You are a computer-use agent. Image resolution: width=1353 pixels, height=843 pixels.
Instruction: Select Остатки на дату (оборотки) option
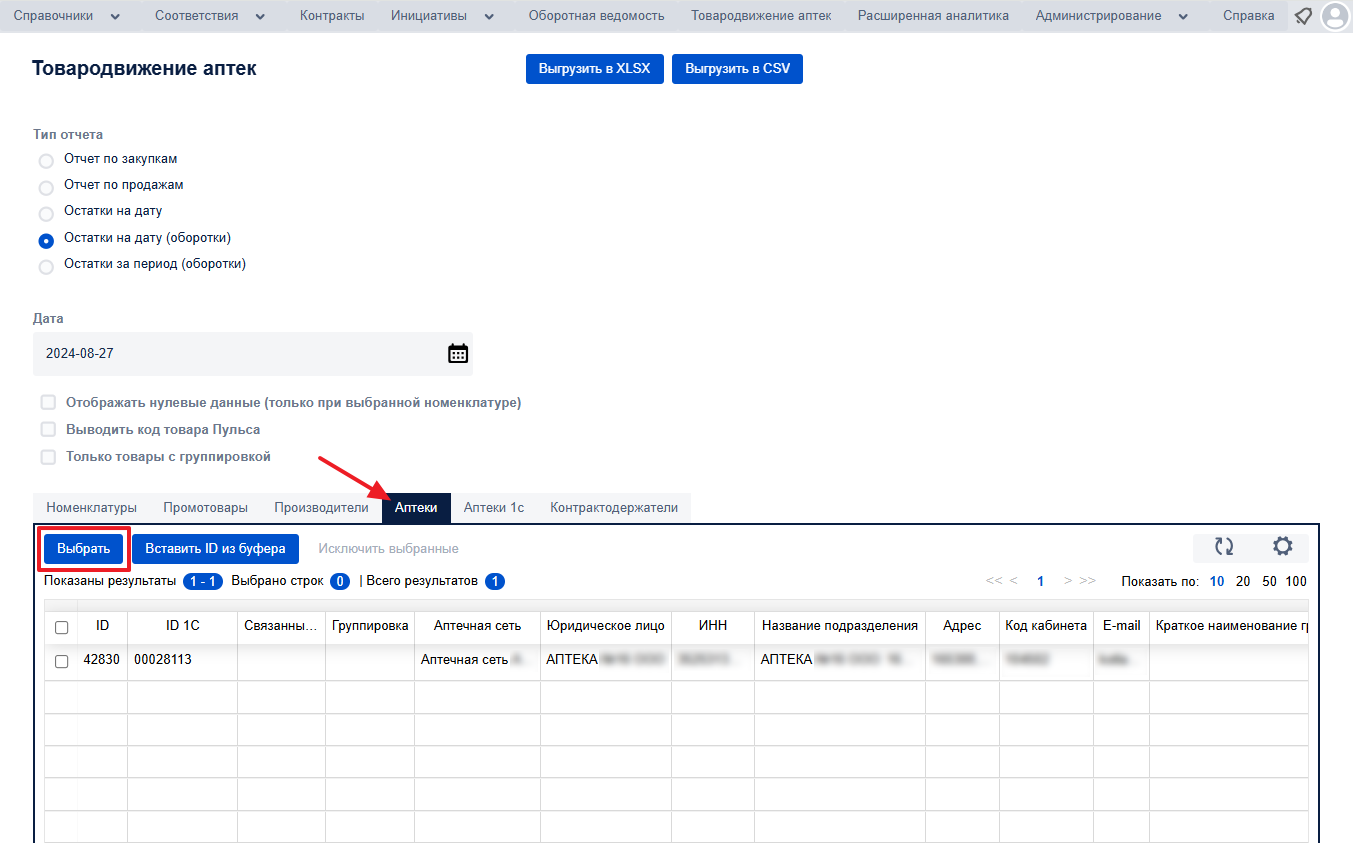point(46,240)
